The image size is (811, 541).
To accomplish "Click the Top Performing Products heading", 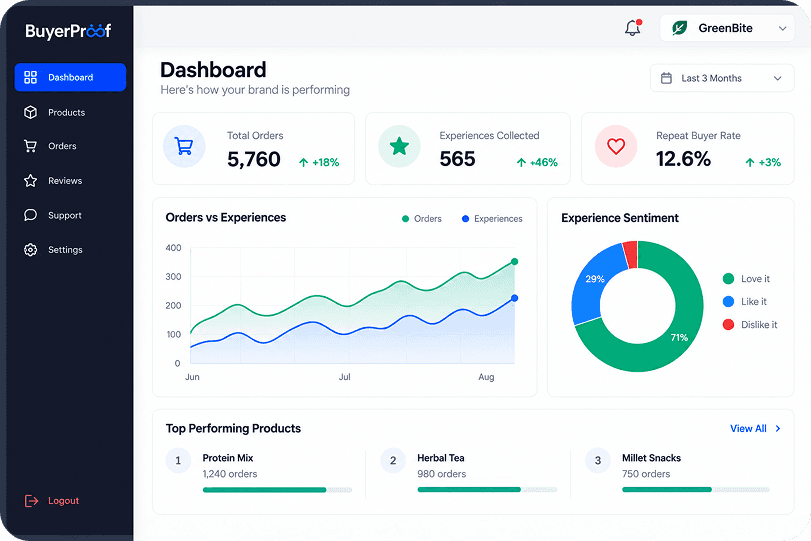I will click(233, 429).
